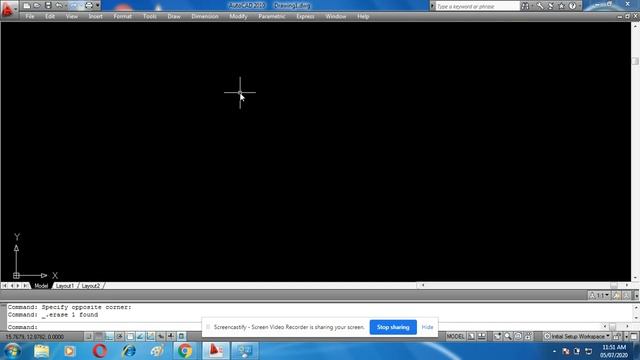Click the binoculars search icon
The height and width of the screenshot is (360, 640).
(525, 6)
